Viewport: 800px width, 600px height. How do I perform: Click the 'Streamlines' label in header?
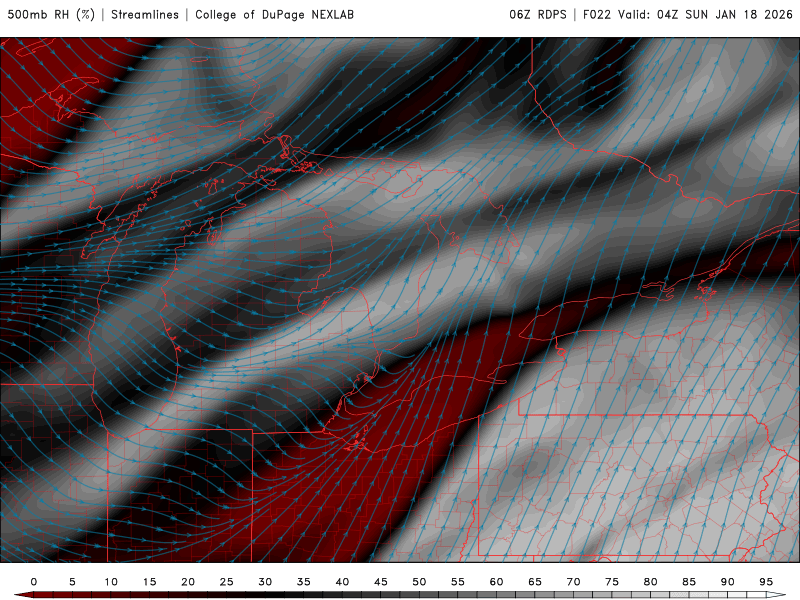(x=145, y=14)
